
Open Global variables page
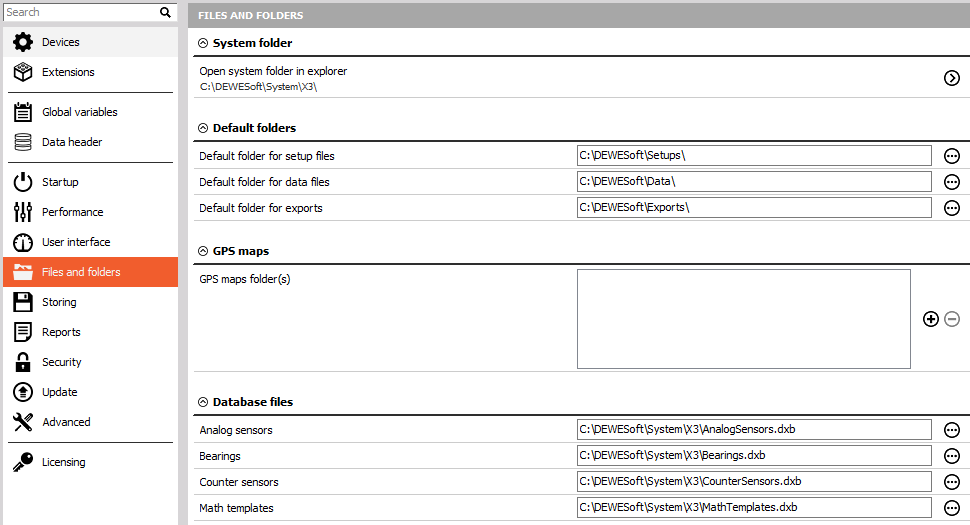(x=90, y=112)
